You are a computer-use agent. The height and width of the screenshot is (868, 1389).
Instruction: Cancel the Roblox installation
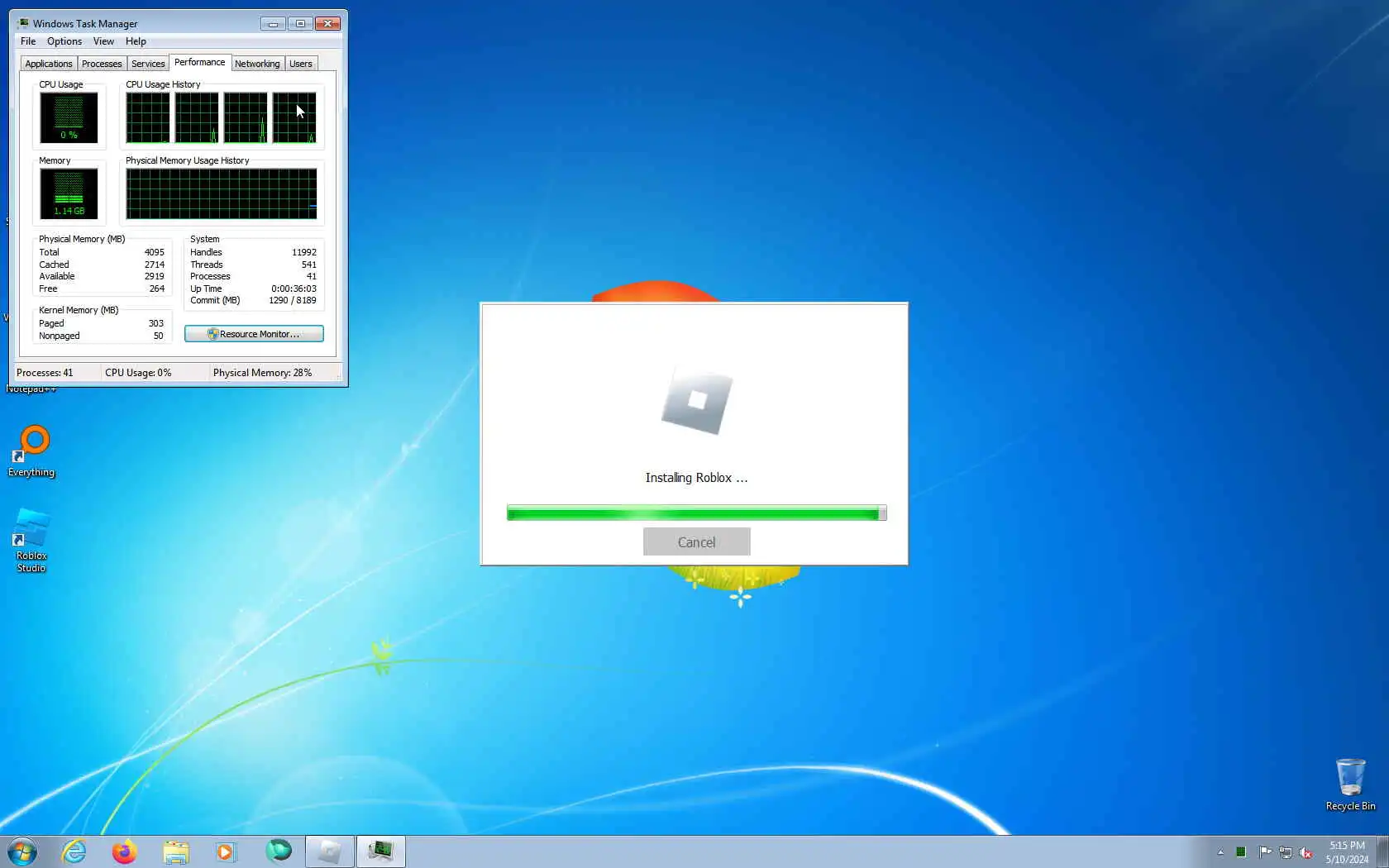(x=697, y=542)
